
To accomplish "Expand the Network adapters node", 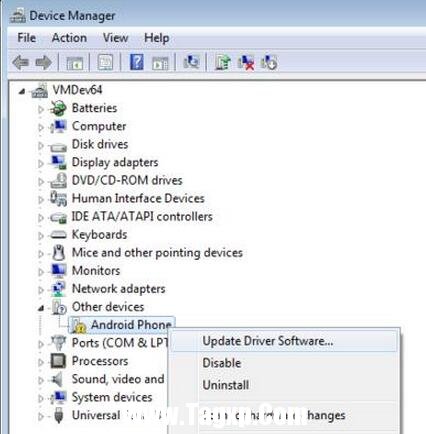I will point(41,290).
